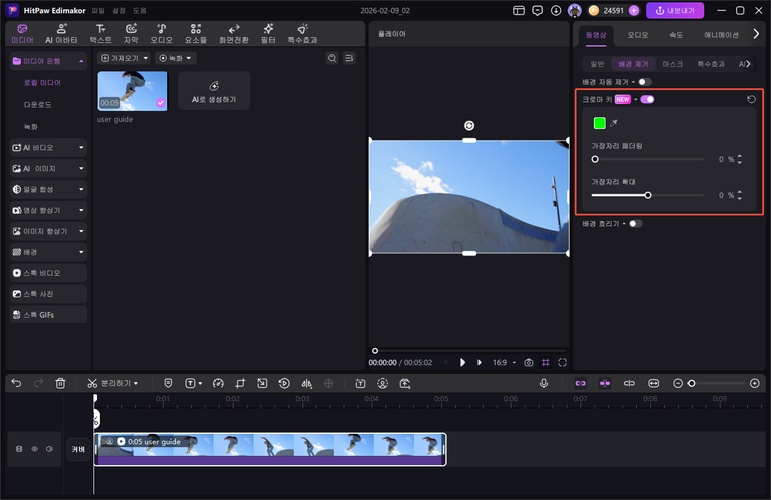Viewport: 771px width, 500px height.
Task: Enable the 배경 자동 제거 toggle
Action: (x=644, y=81)
